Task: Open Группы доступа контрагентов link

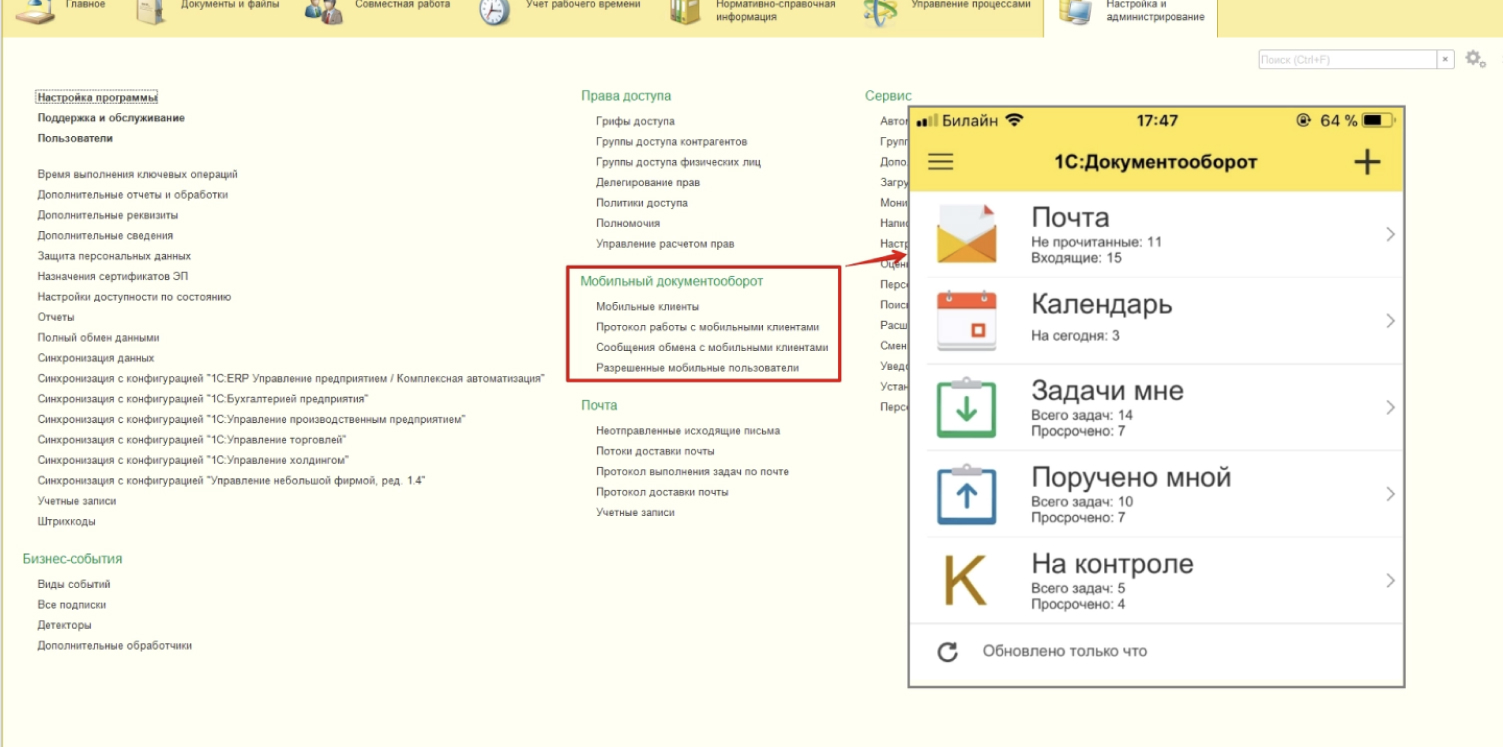Action: tap(671, 142)
